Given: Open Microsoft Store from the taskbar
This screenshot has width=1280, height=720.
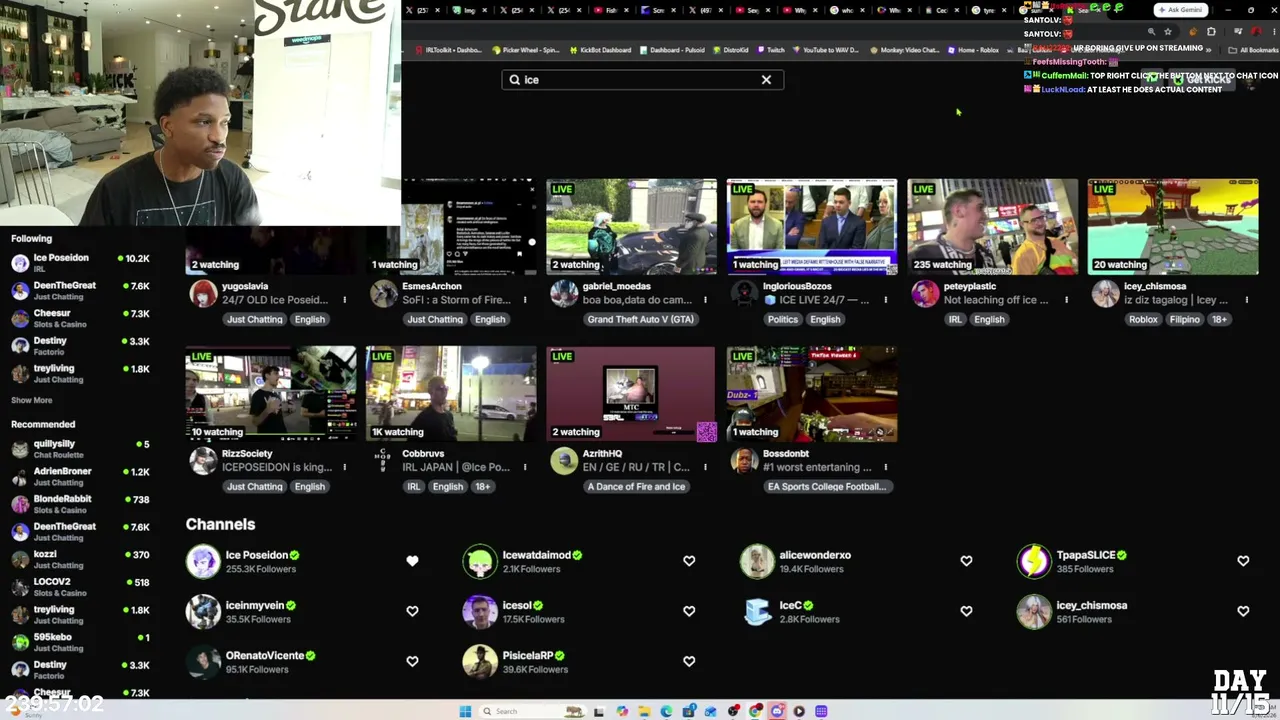Looking at the screenshot, I should 689,711.
